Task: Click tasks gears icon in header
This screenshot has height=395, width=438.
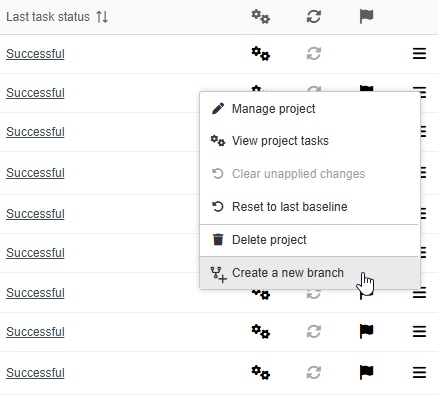Action: point(261,17)
